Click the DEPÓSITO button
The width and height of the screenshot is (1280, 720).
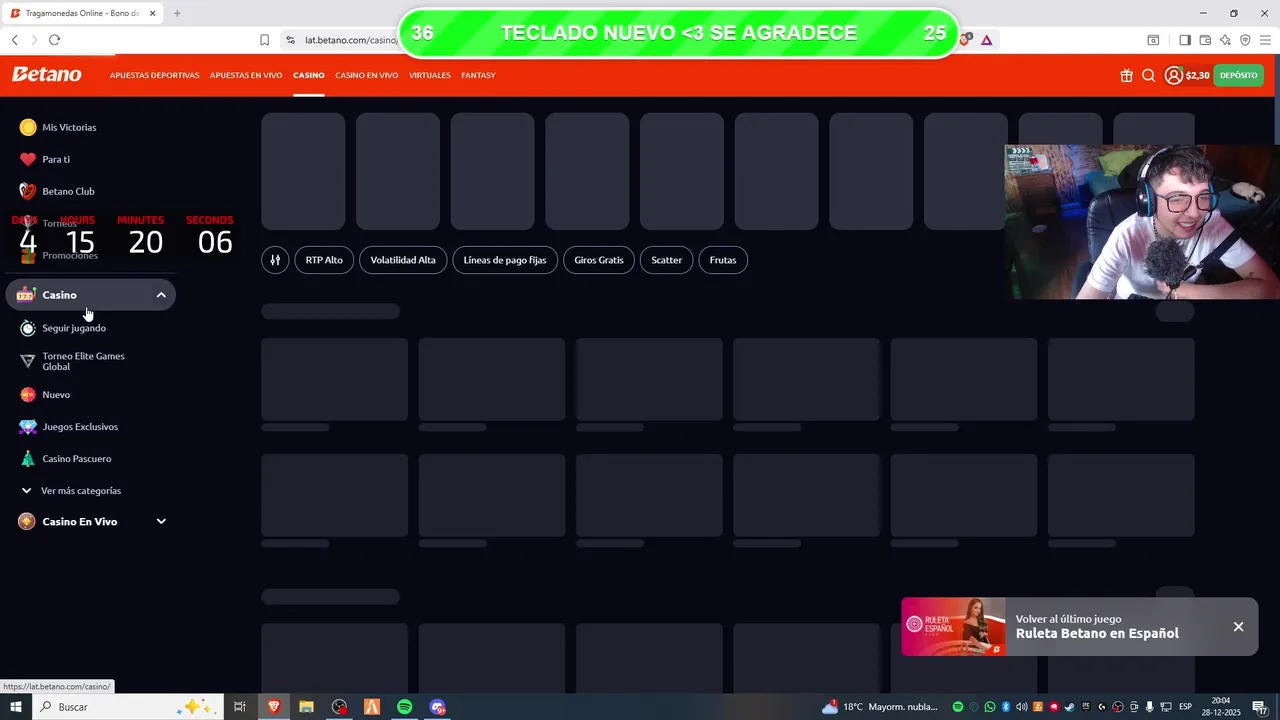point(1238,75)
